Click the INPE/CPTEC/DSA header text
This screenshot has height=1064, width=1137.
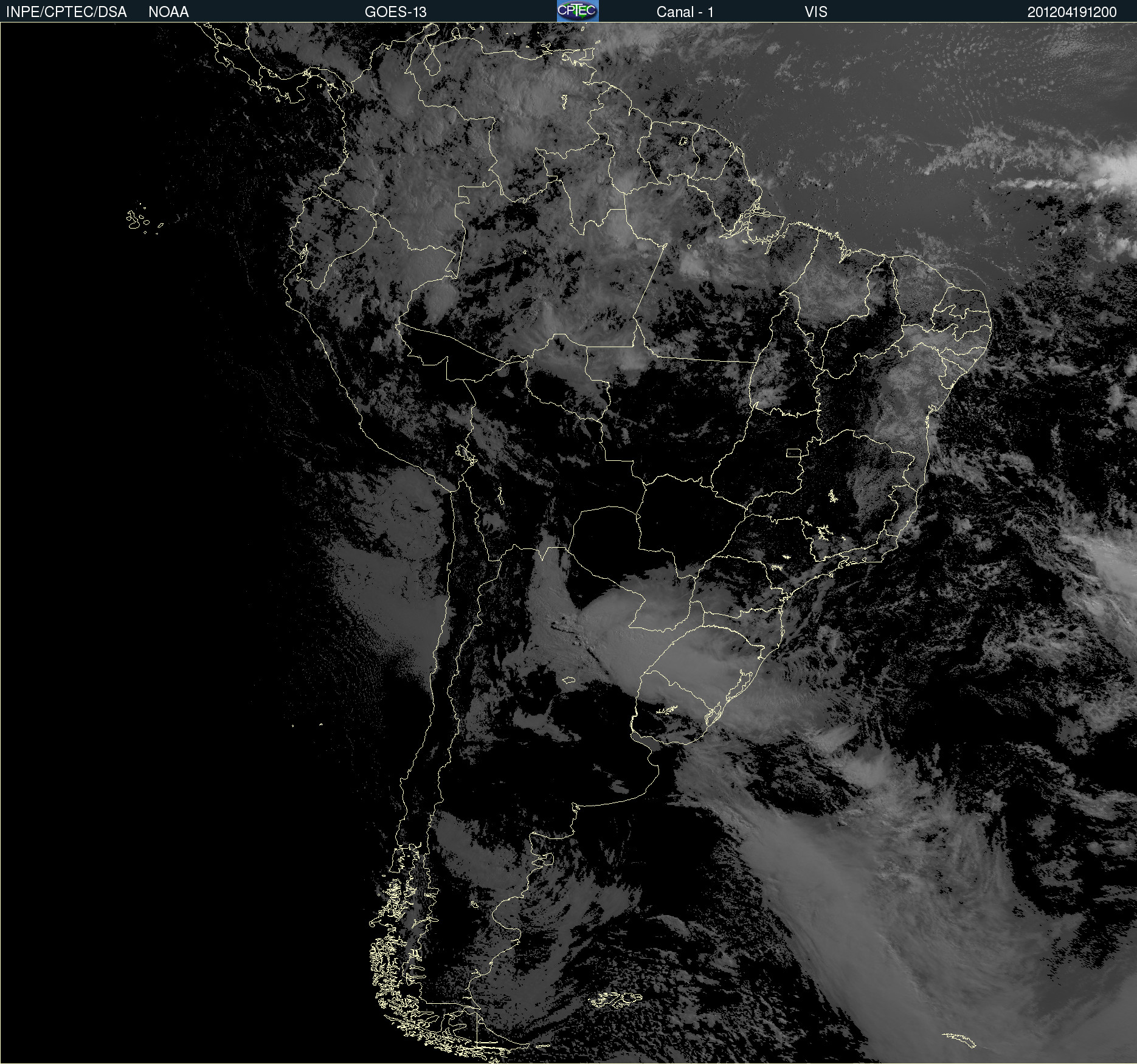(66, 12)
